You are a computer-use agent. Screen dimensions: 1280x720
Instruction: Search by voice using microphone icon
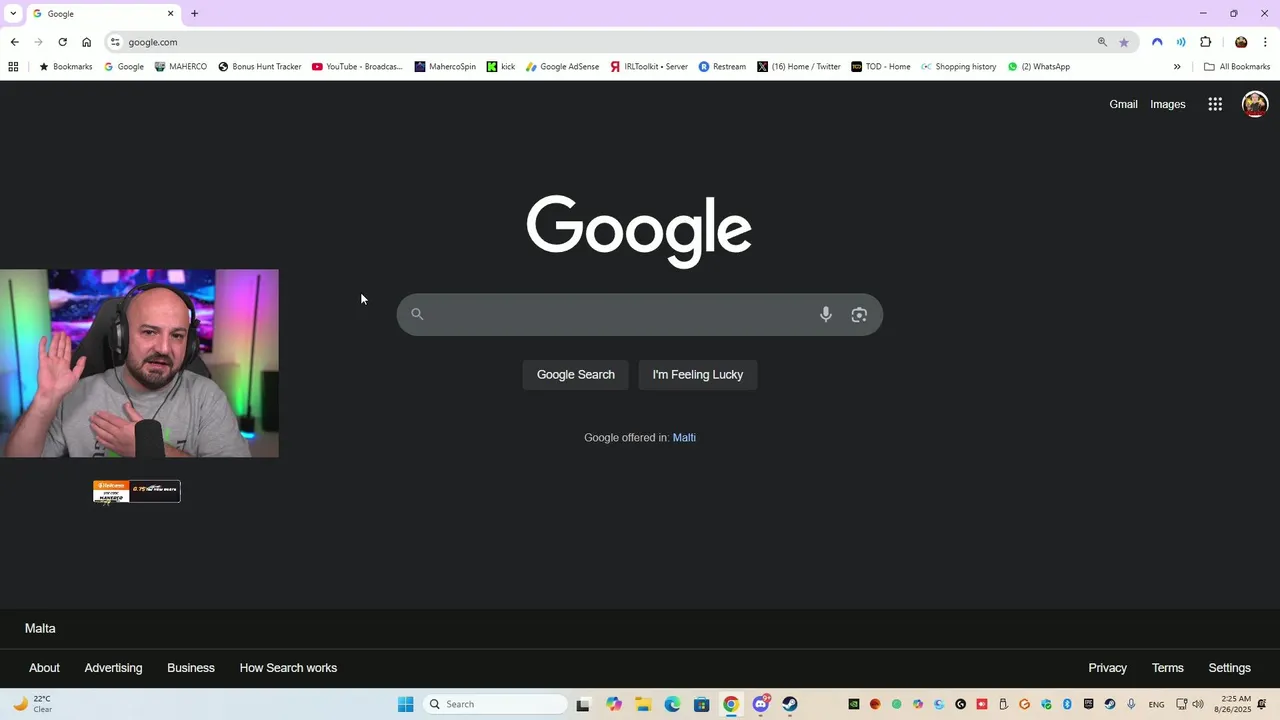pyautogui.click(x=825, y=314)
